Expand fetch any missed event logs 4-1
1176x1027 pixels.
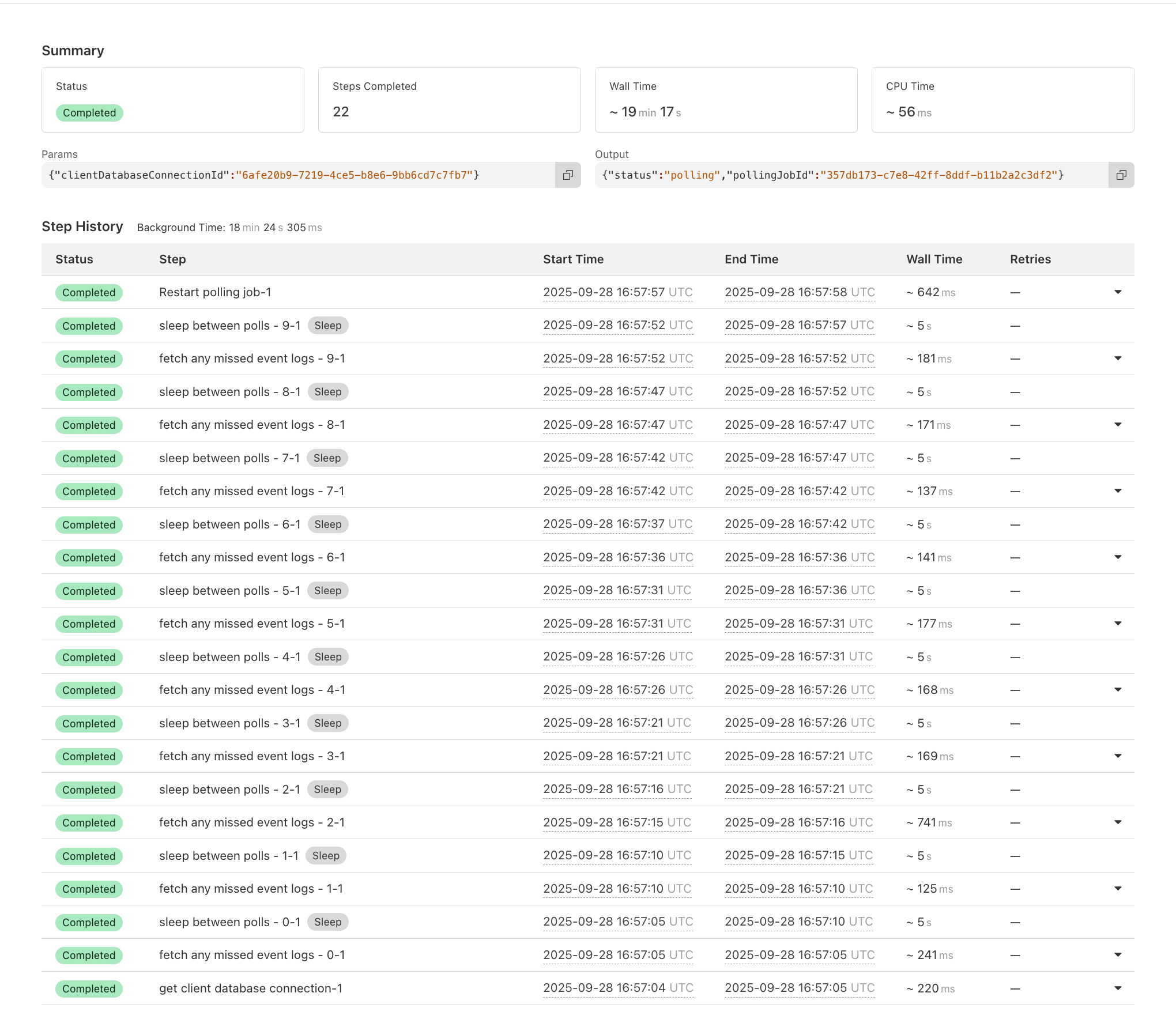click(1118, 690)
